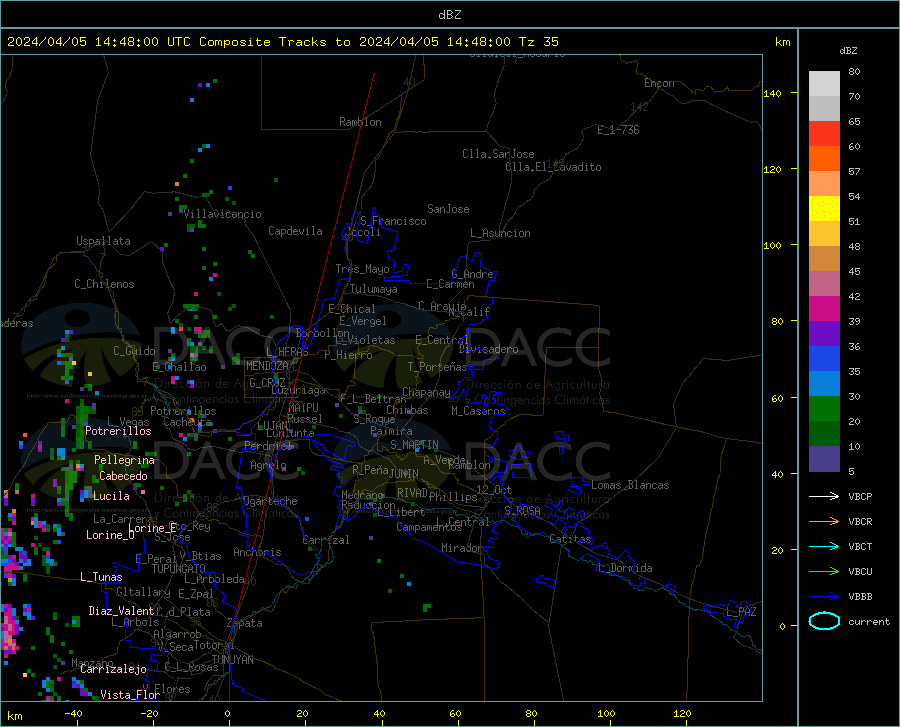Click the 120 km horizontal axis tick
This screenshot has height=727, width=900.
point(682,714)
